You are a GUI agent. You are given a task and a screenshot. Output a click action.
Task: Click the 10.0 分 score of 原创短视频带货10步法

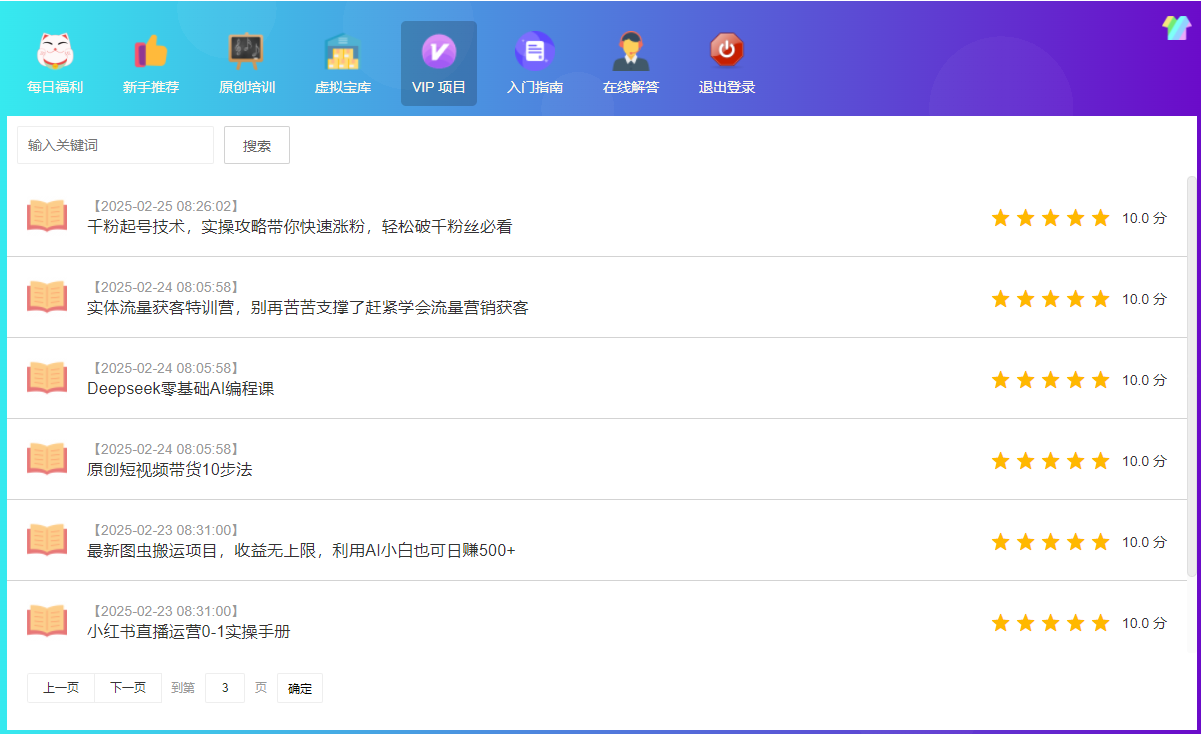(1144, 461)
